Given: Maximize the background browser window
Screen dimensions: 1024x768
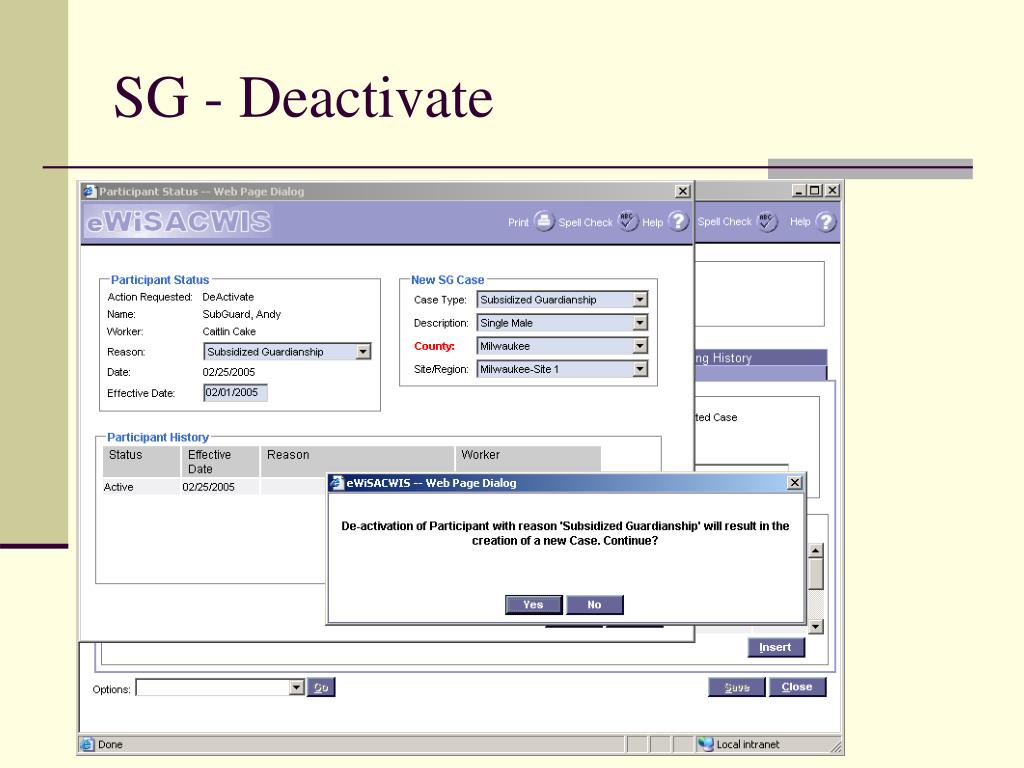Looking at the screenshot, I should click(x=814, y=190).
